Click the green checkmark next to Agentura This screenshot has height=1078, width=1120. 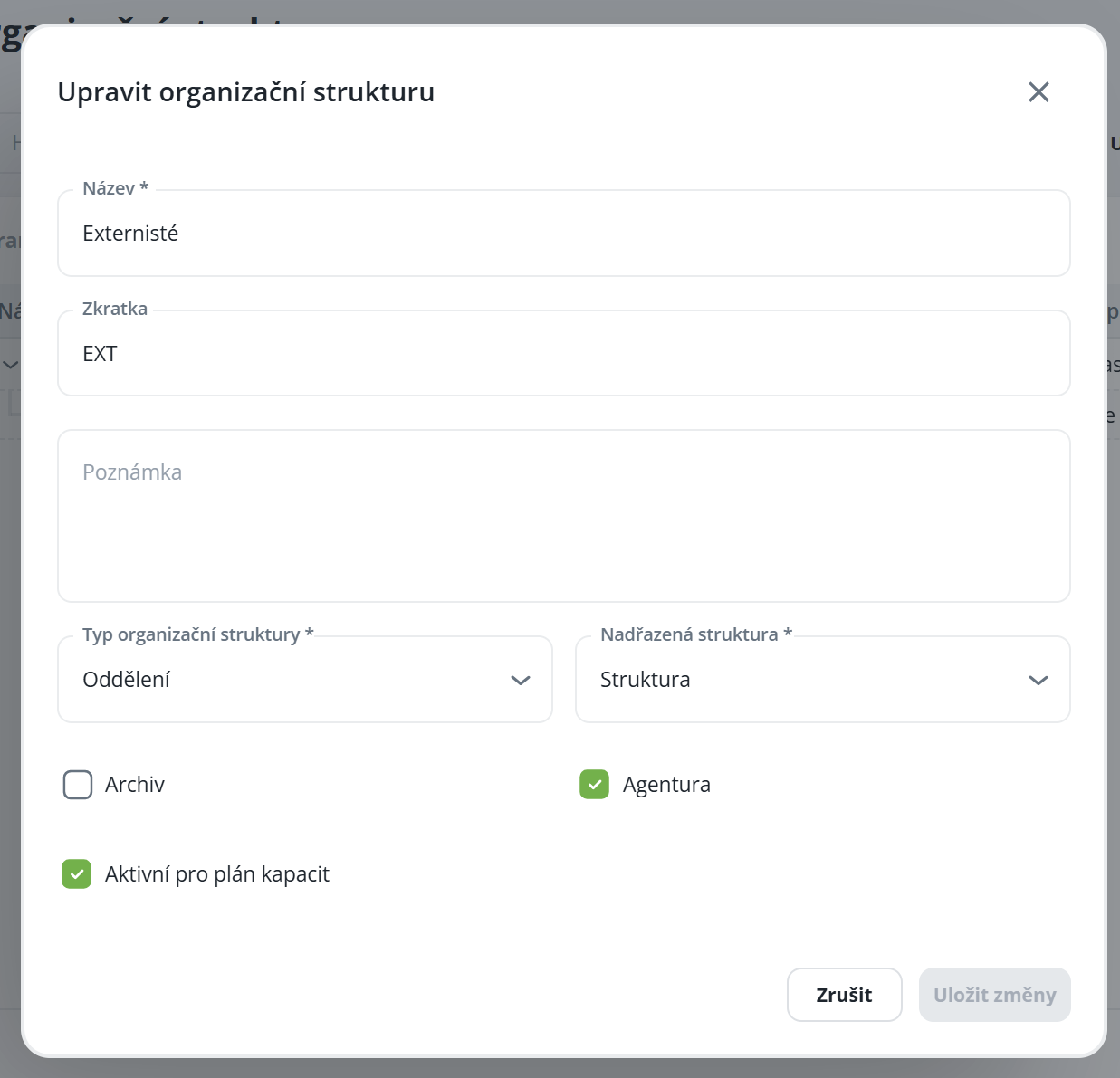click(594, 784)
